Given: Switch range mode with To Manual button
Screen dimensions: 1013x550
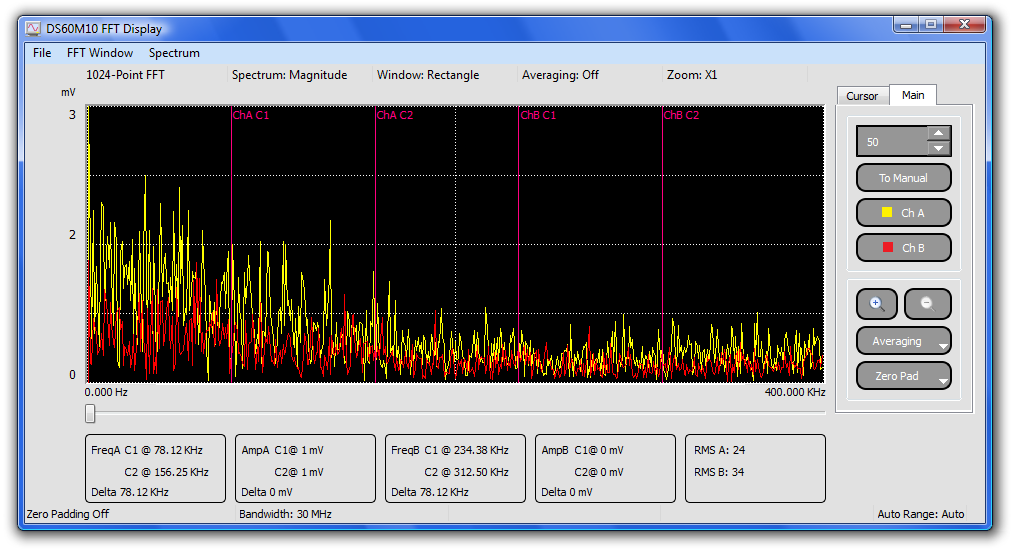Looking at the screenshot, I should pos(903,178).
